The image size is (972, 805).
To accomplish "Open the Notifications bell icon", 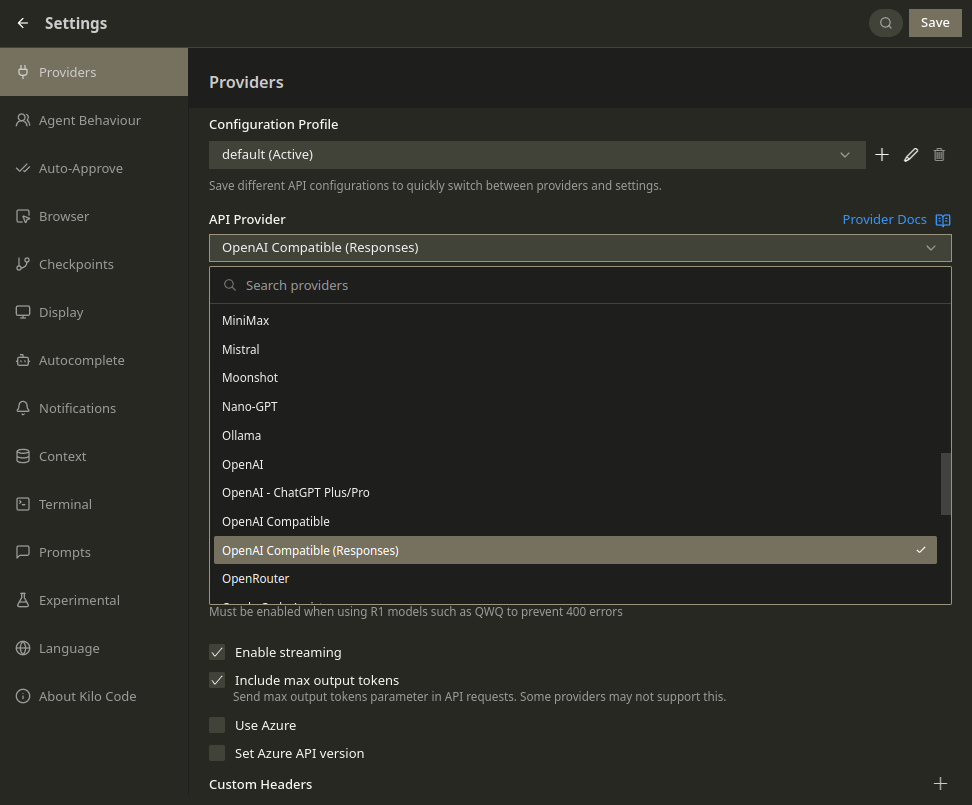I will [x=23, y=408].
